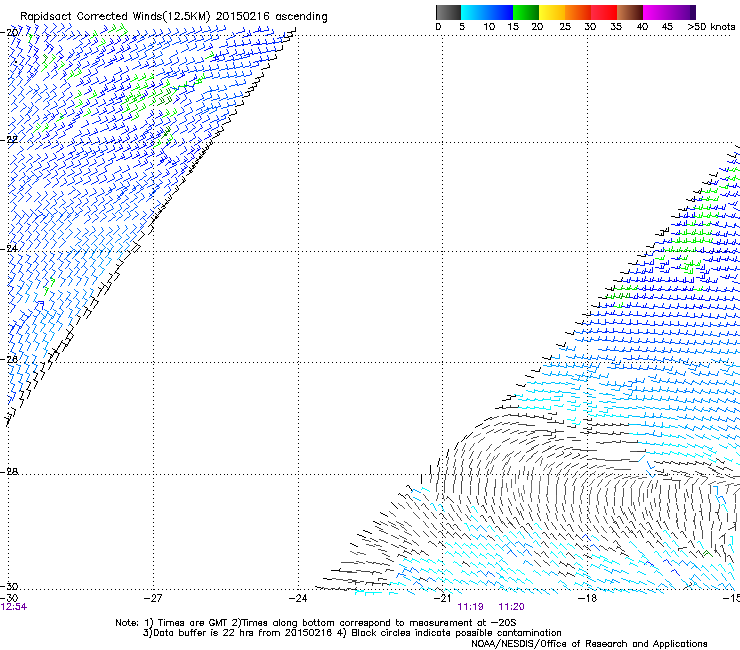The image size is (740, 650).
Task: Select the orange 25-30 knots color segment
Action: coord(578,12)
